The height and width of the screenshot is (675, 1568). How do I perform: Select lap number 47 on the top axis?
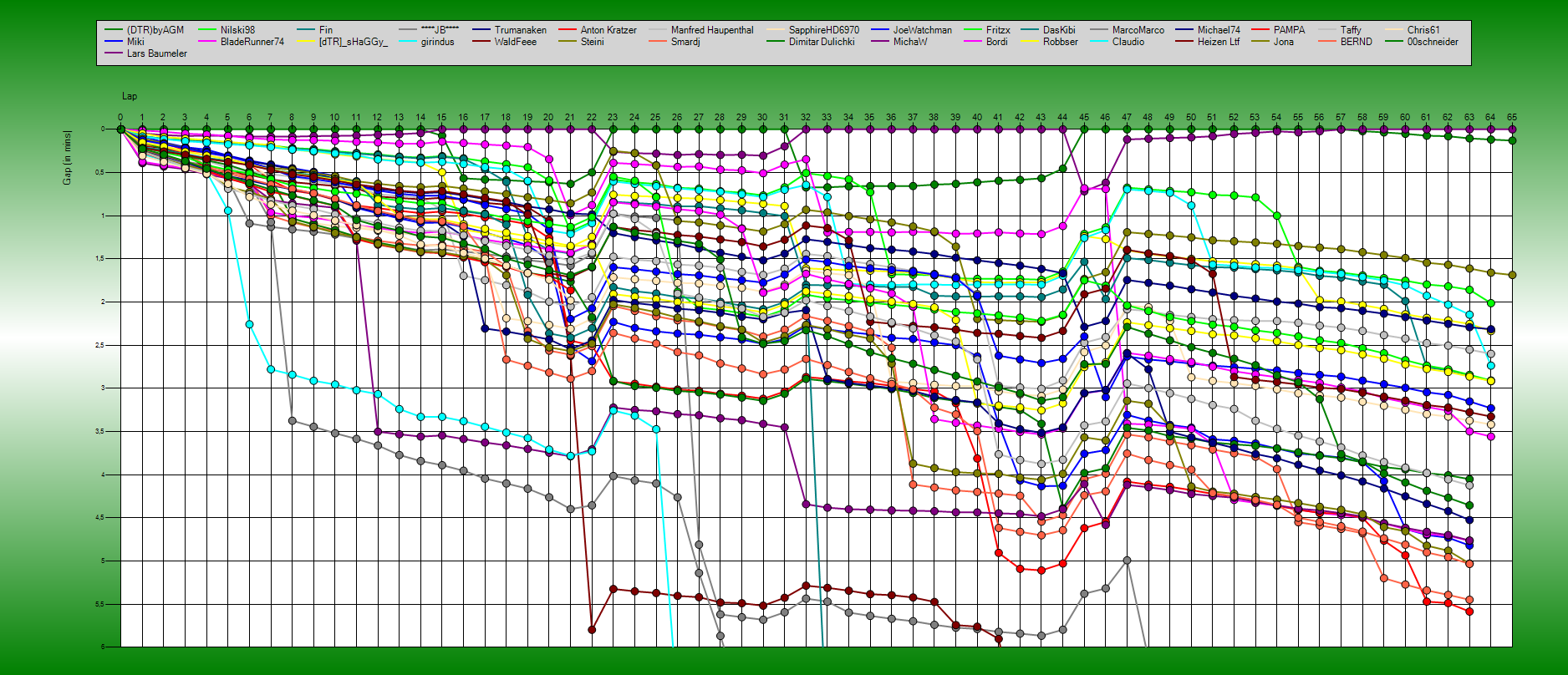coord(1126,118)
